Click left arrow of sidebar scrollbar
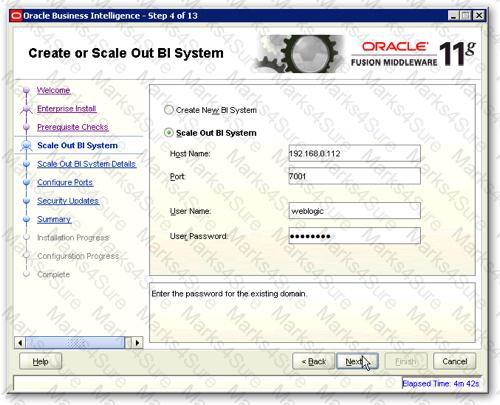The width and height of the screenshot is (500, 405). pos(20,343)
